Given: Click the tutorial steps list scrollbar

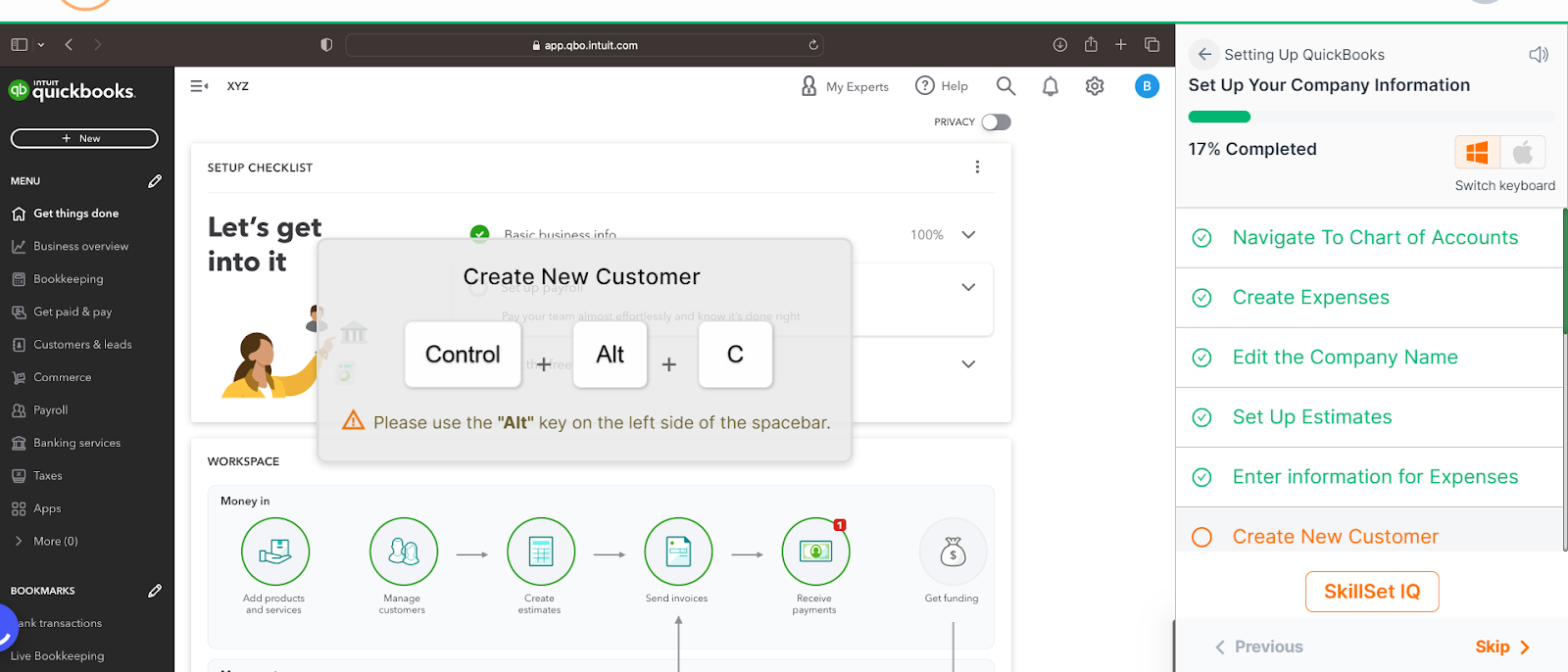Looking at the screenshot, I should pyautogui.click(x=1565, y=270).
